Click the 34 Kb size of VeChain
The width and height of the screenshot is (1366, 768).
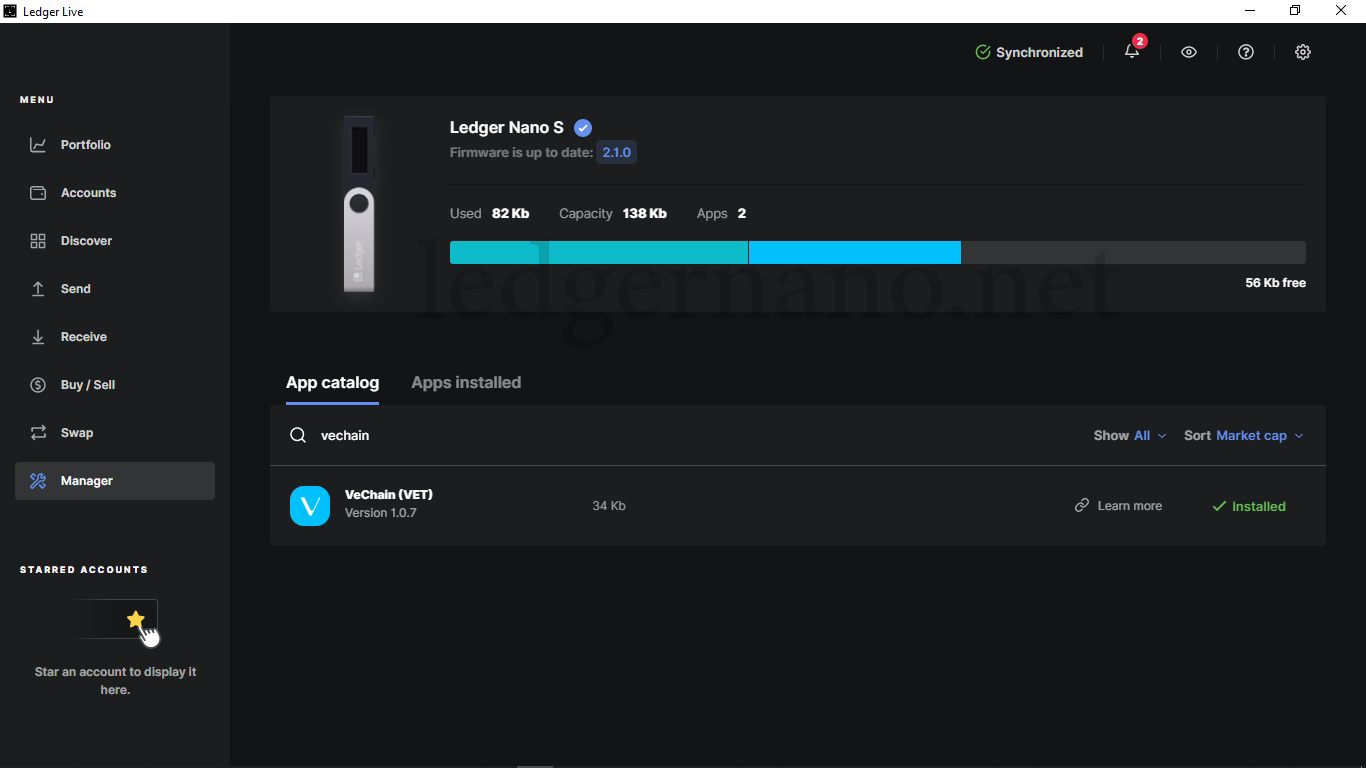(609, 506)
